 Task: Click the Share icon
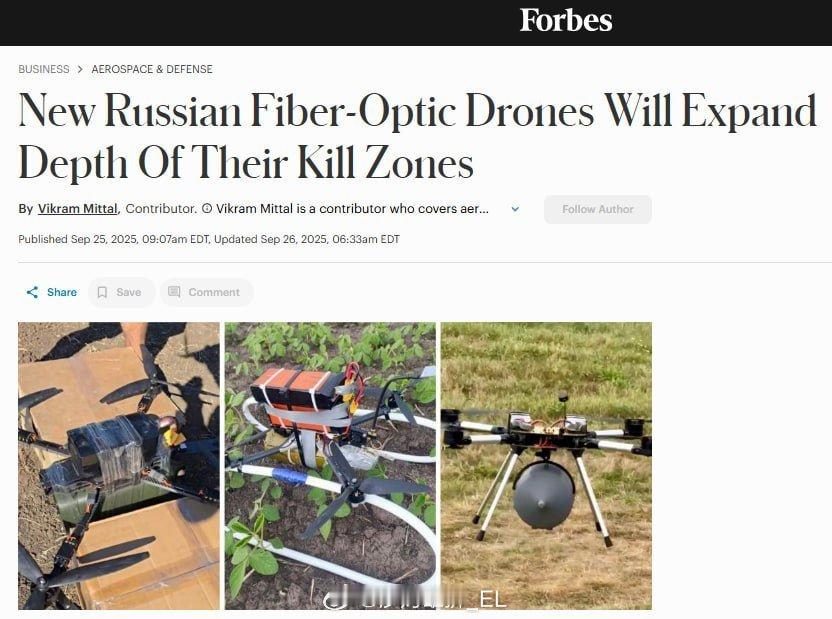pos(32,292)
